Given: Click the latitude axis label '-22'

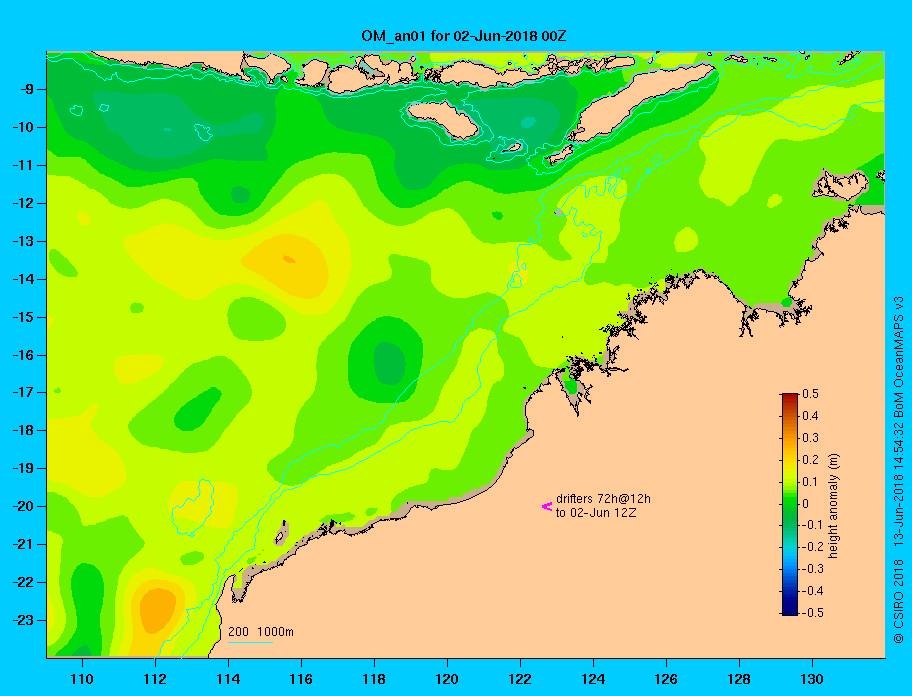Looking at the screenshot, I should pos(22,582).
